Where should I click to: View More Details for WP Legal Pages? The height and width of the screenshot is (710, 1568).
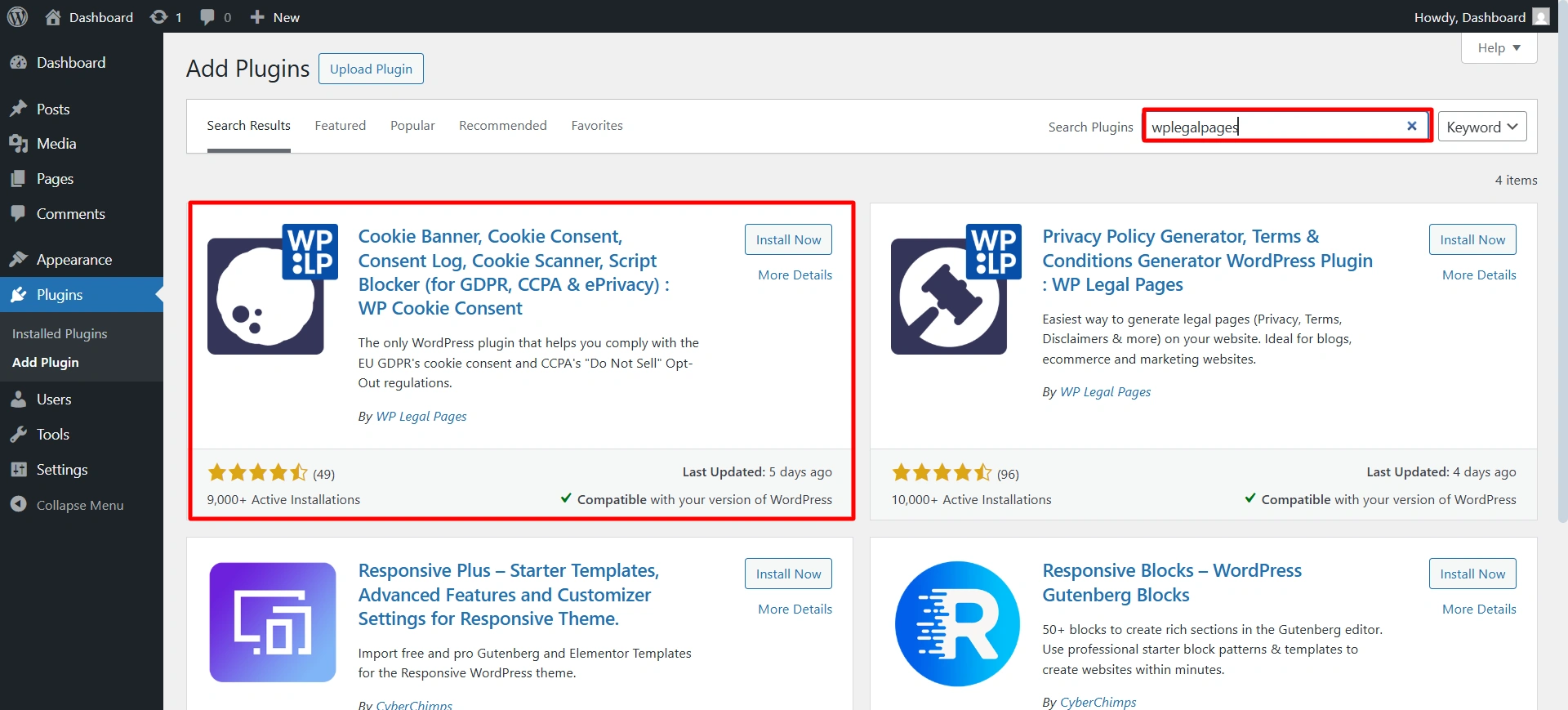pyautogui.click(x=1479, y=275)
